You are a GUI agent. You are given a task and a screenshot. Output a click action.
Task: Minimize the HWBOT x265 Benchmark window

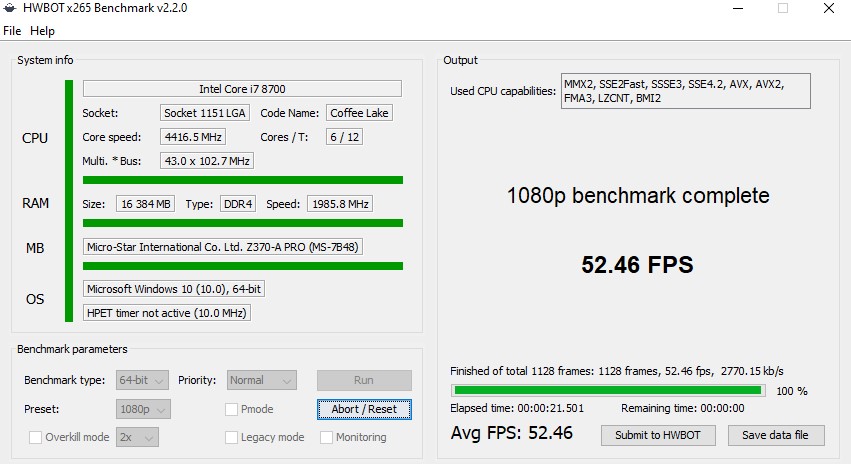[738, 8]
